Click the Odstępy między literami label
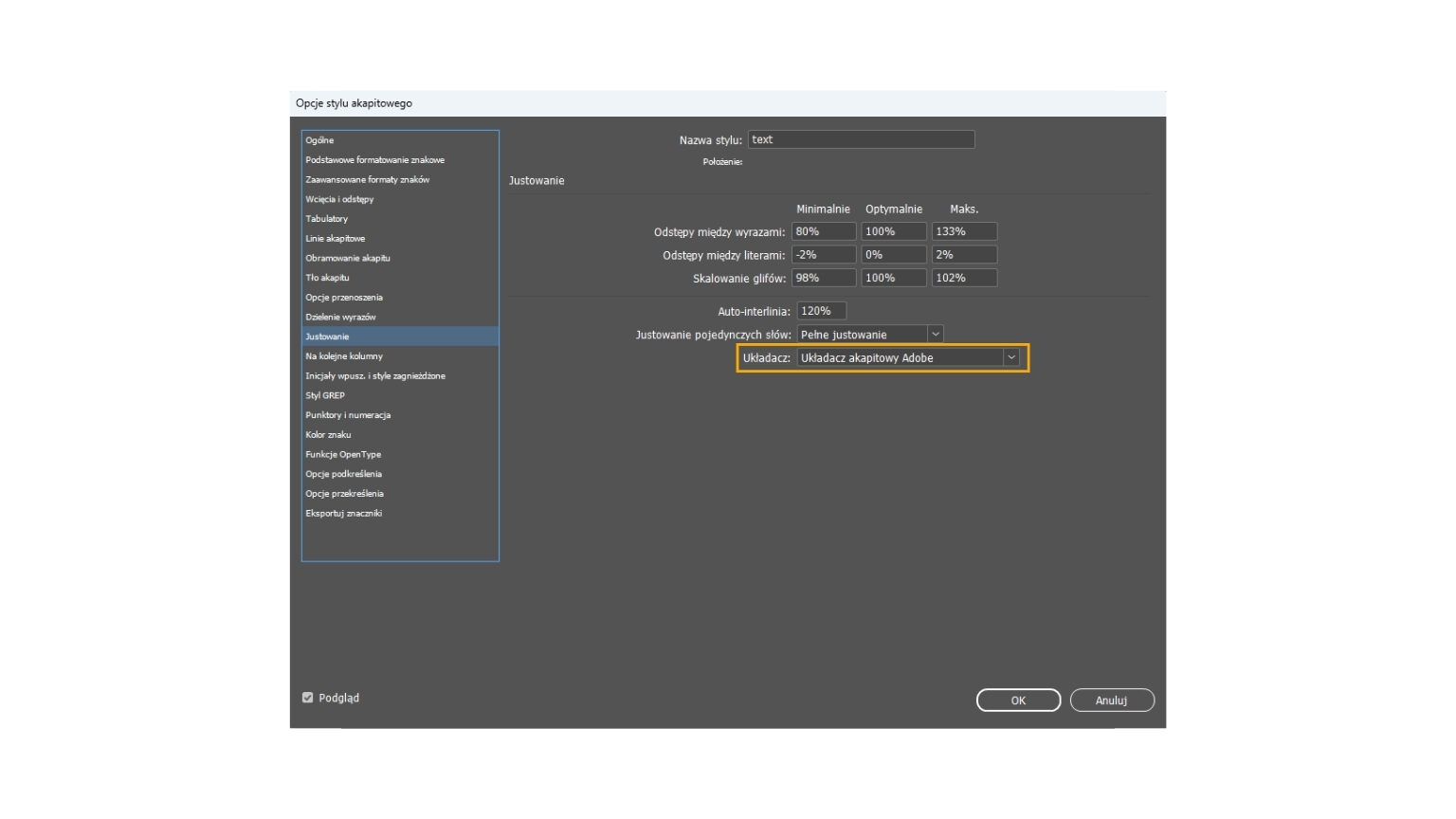This screenshot has height=819, width=1456. (724, 255)
